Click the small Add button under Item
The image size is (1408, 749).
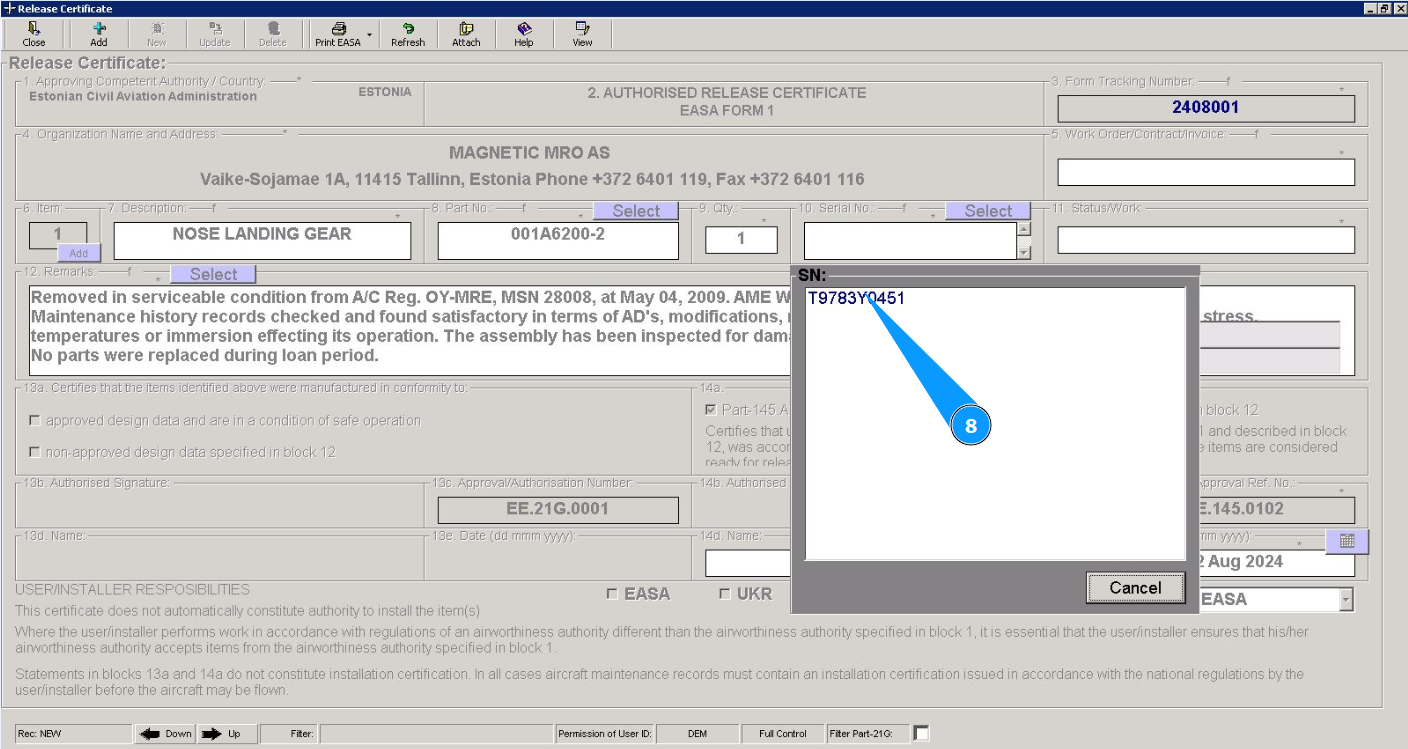[78, 254]
